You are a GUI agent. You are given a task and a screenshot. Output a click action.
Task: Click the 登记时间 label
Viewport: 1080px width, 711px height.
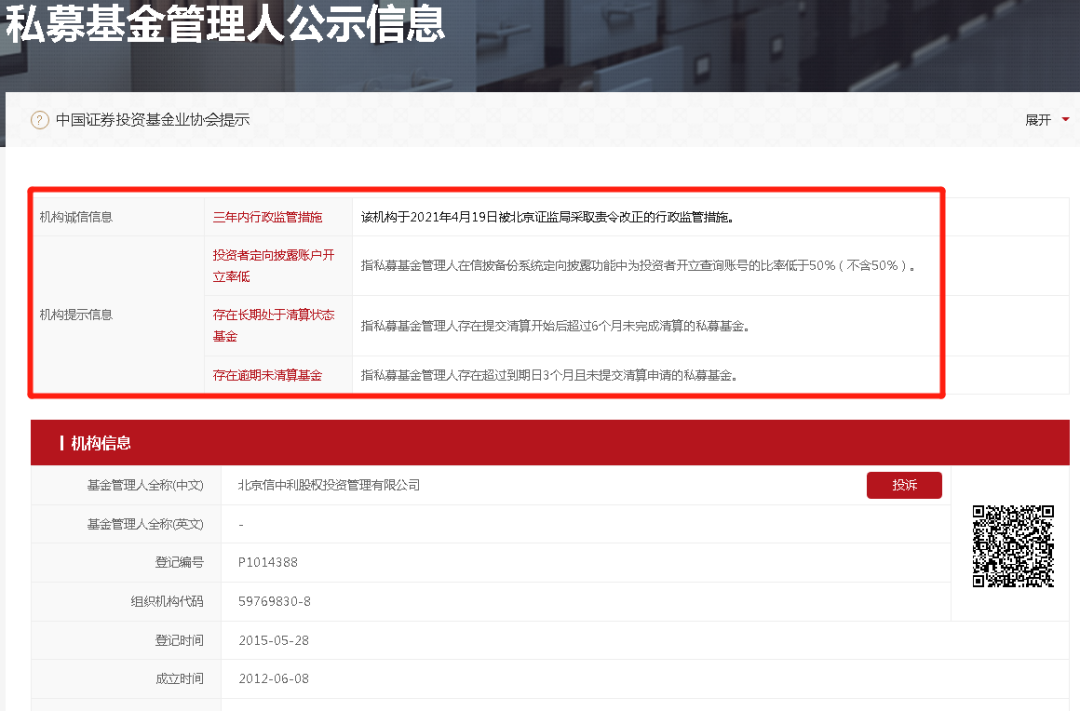click(179, 640)
